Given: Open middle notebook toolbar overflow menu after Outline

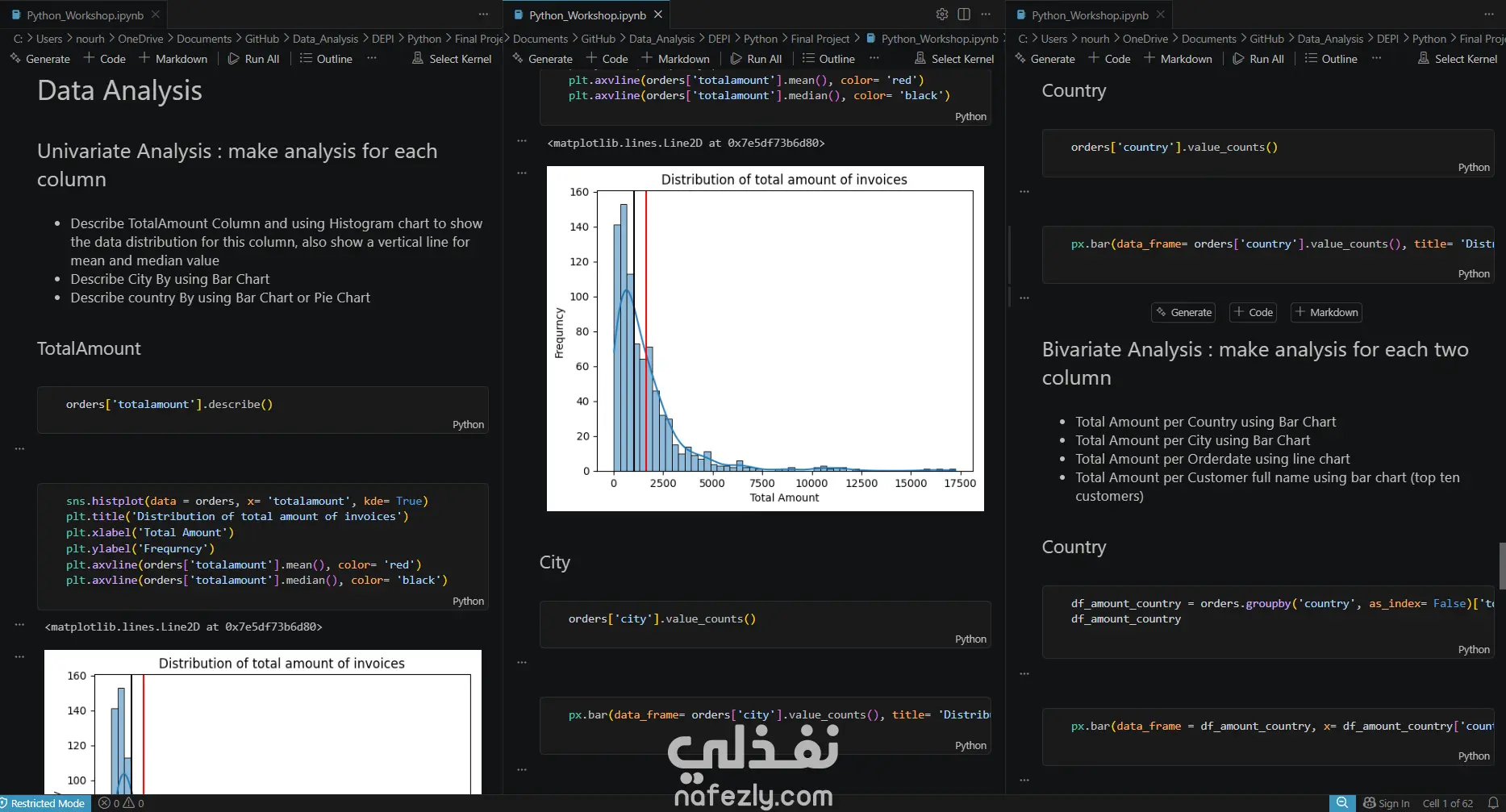Looking at the screenshot, I should point(874,58).
